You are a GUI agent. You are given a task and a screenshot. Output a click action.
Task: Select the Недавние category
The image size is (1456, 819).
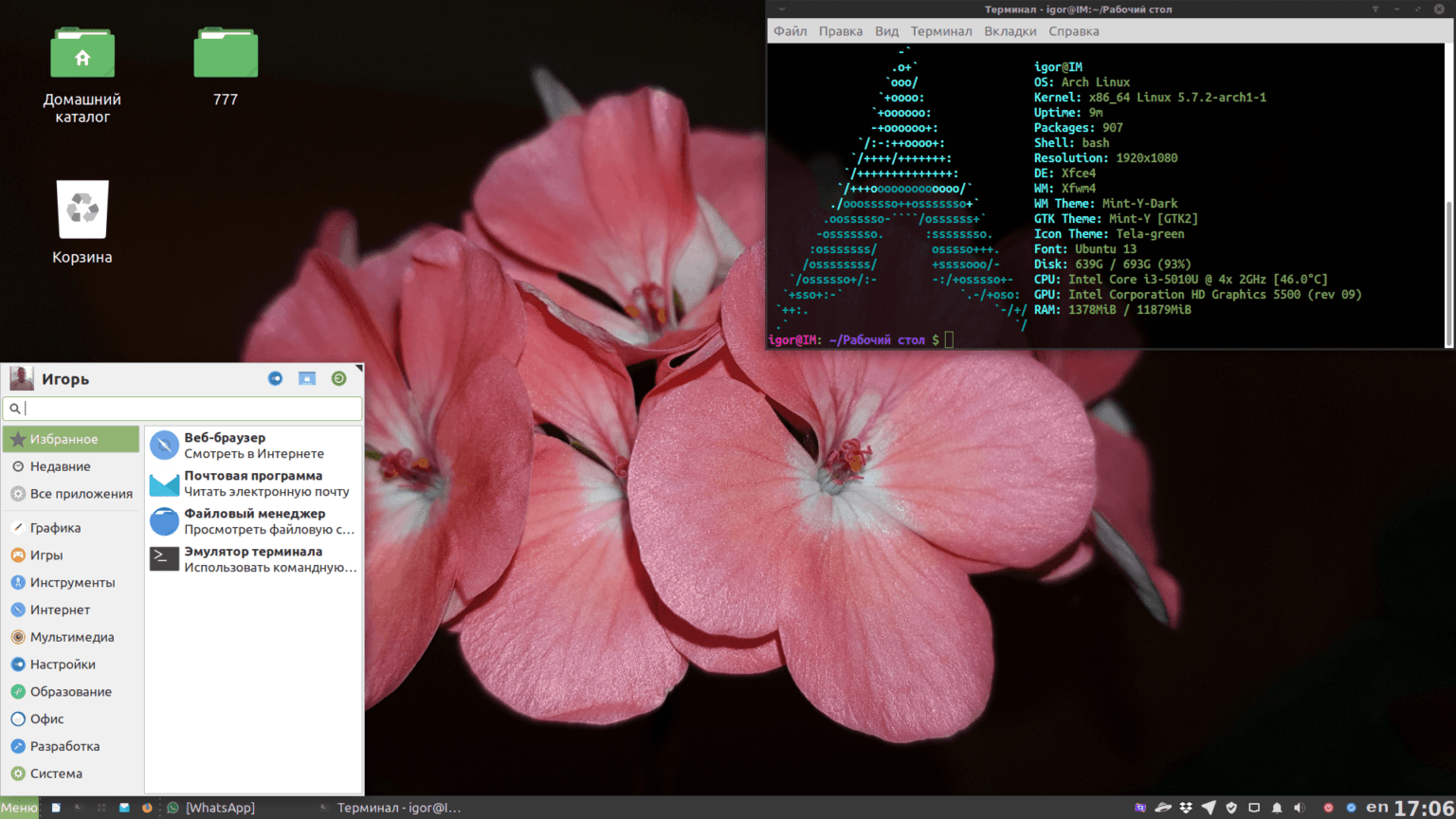click(x=71, y=466)
